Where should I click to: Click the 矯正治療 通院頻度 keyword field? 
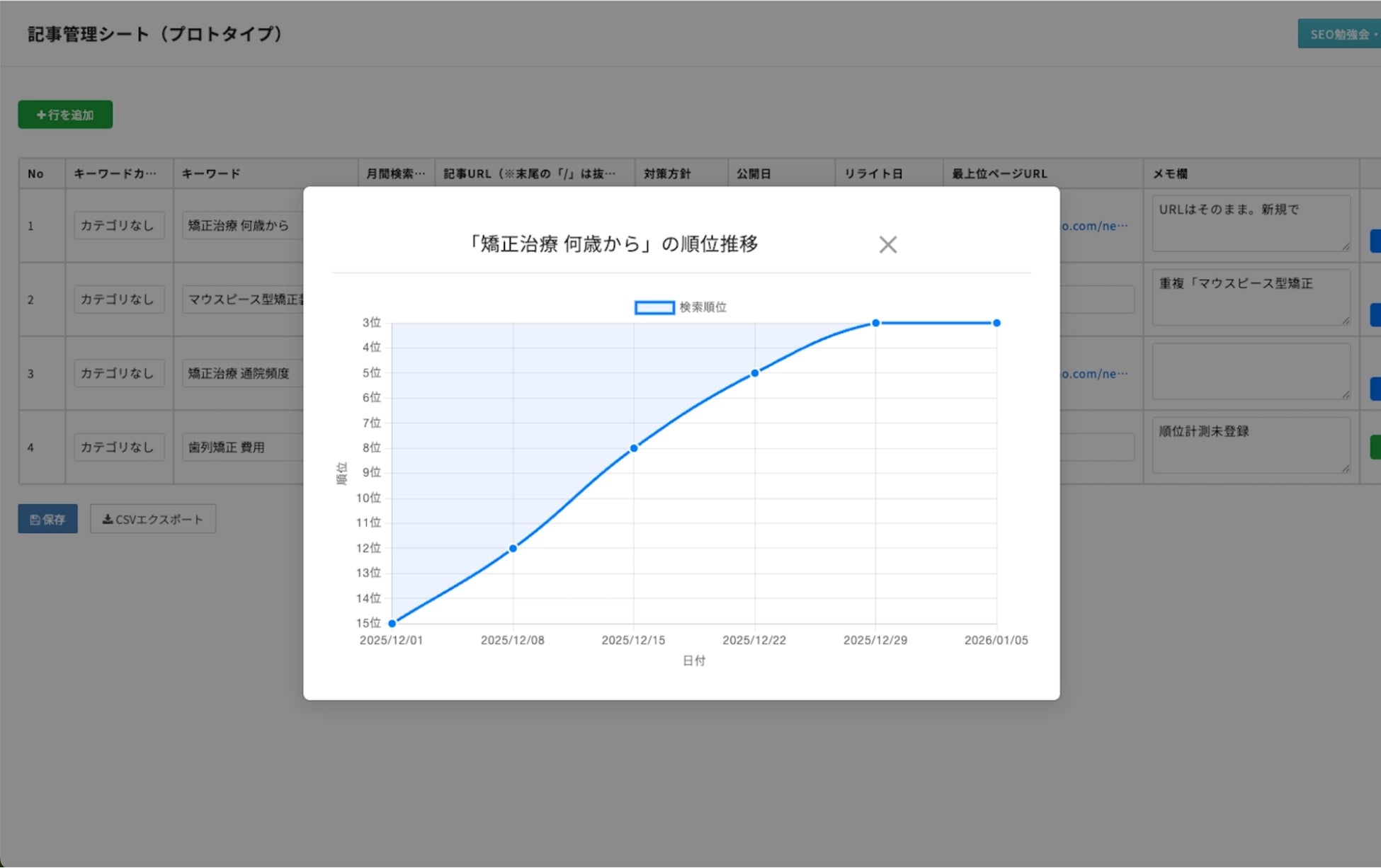click(x=241, y=374)
